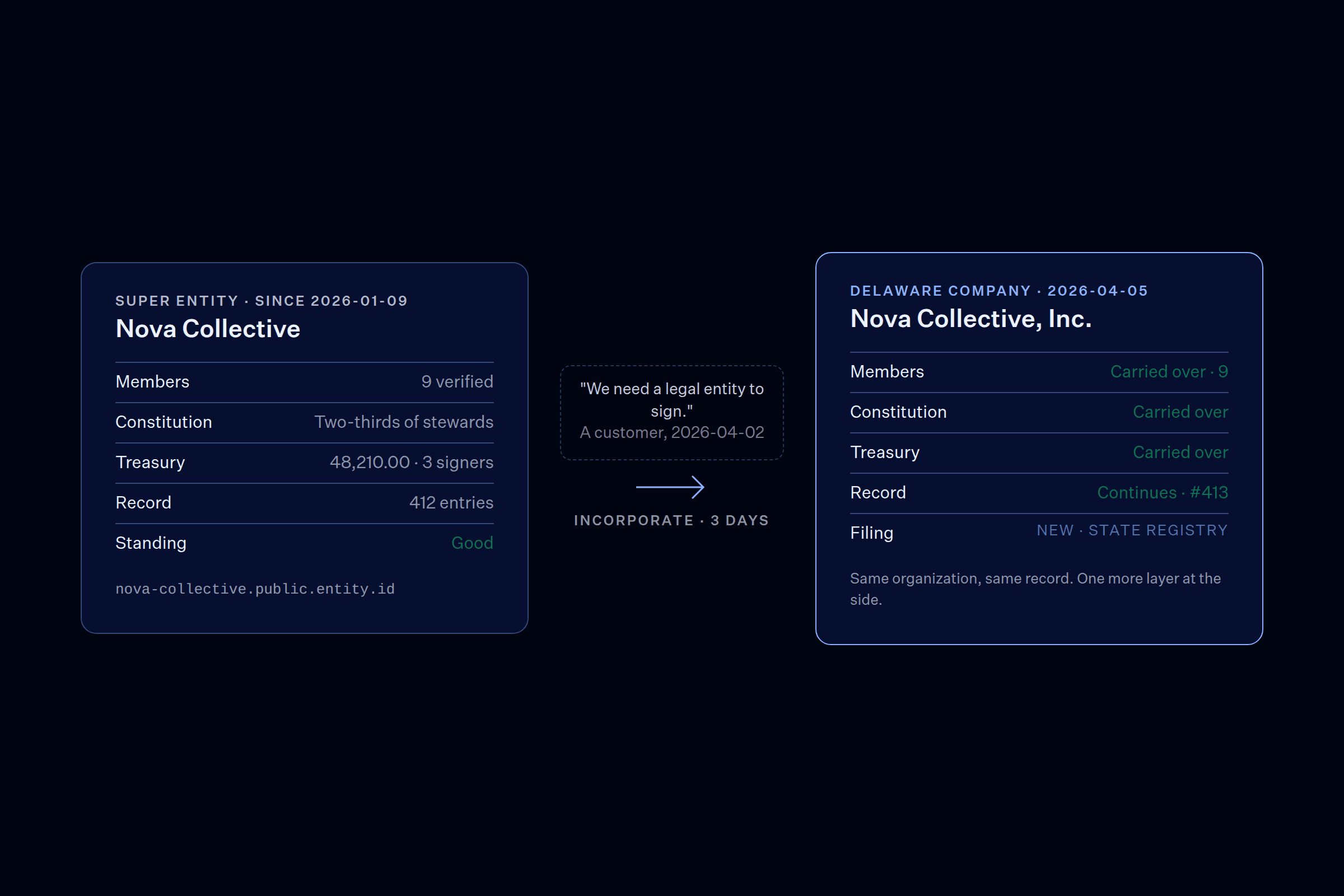The height and width of the screenshot is (896, 1344).
Task: Click the 'We need a legal entity to sign.' quote
Action: (671, 399)
